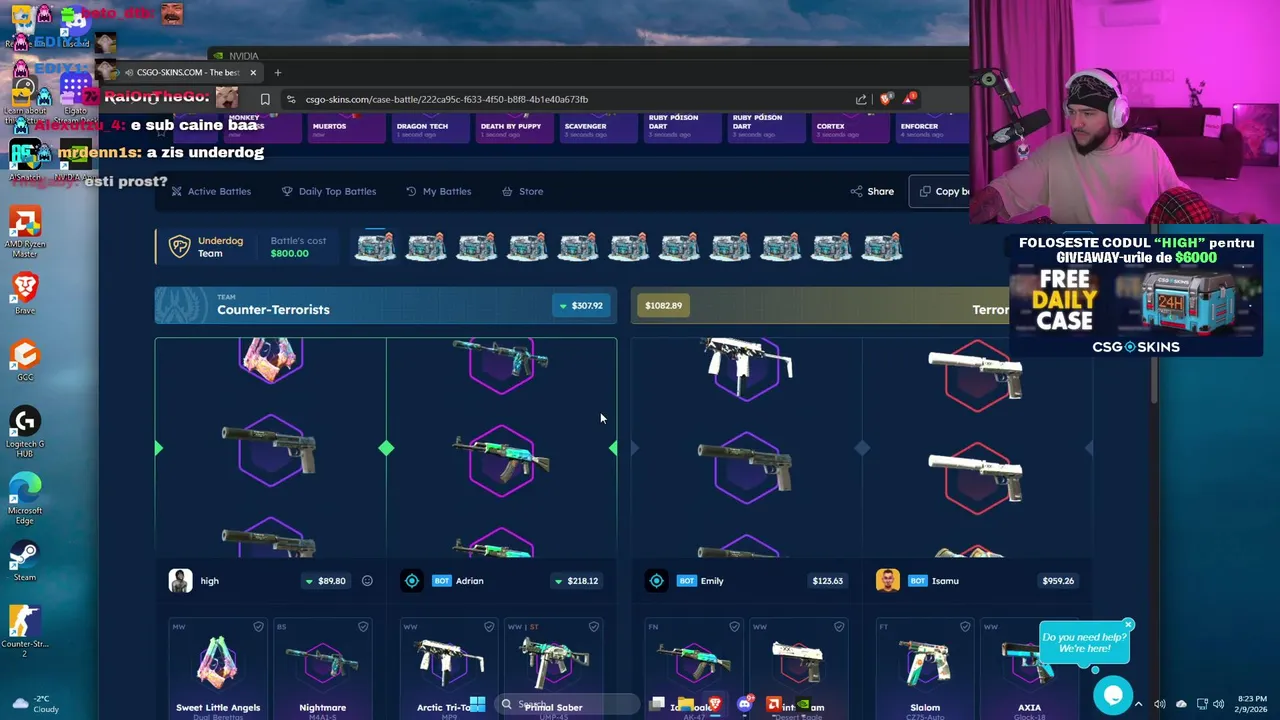
Task: Click the share icon in the address bar
Action: click(861, 99)
